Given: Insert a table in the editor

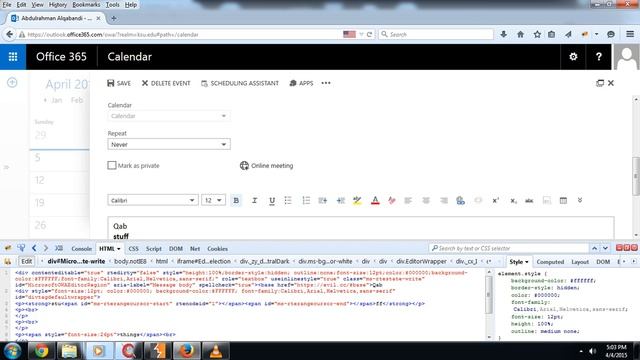Looking at the screenshot, I should (x=563, y=200).
